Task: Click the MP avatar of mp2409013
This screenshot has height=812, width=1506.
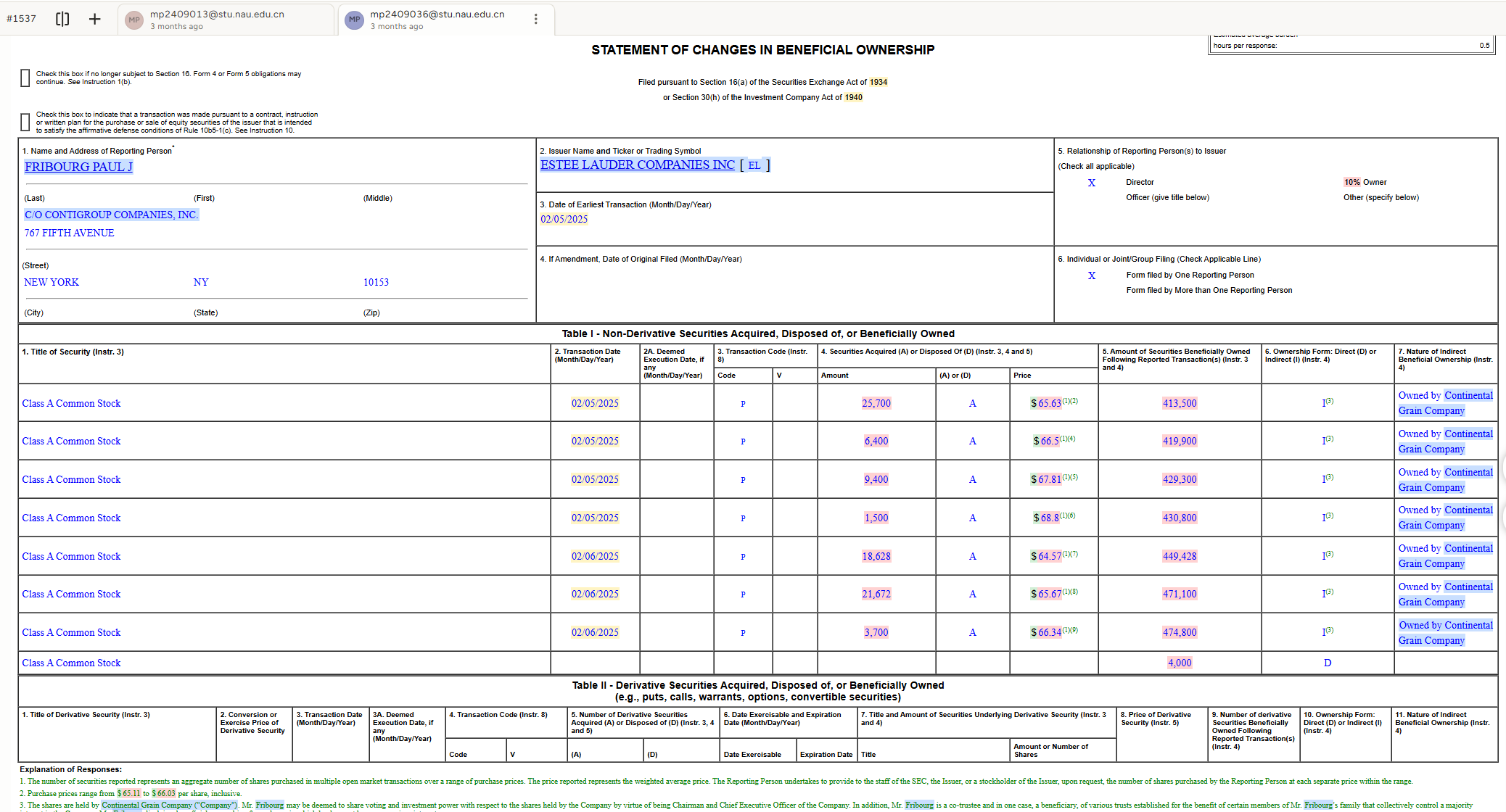Action: [x=134, y=20]
